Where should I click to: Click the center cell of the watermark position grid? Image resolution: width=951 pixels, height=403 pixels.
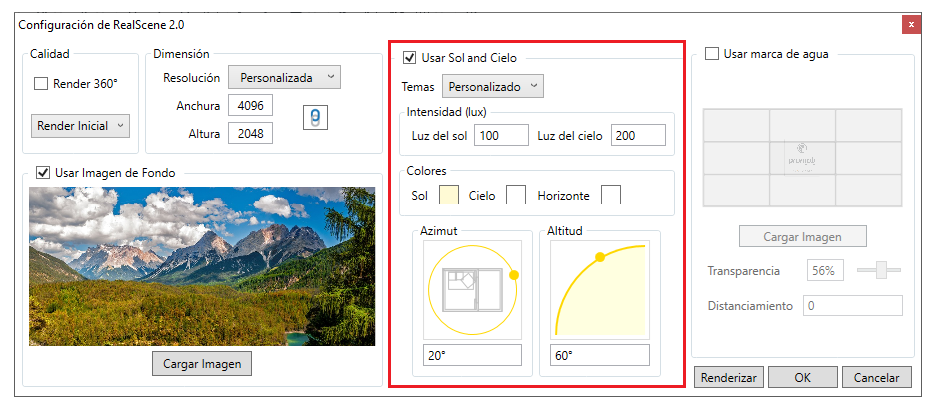[x=802, y=158]
